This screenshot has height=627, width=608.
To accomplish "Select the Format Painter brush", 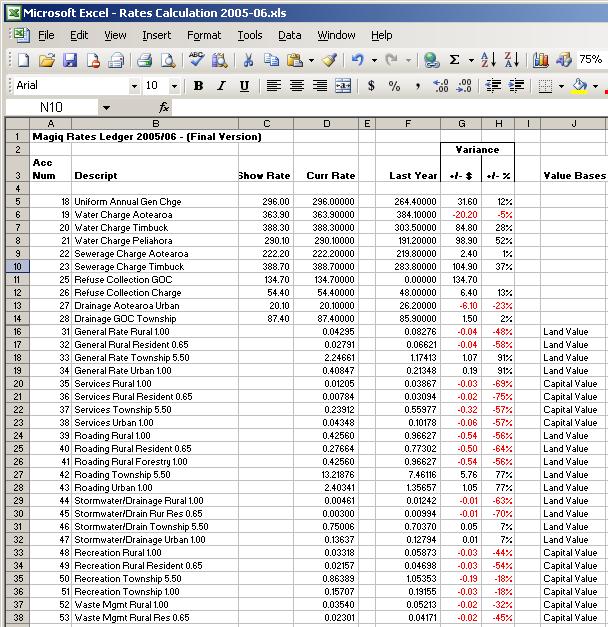I will pos(330,61).
